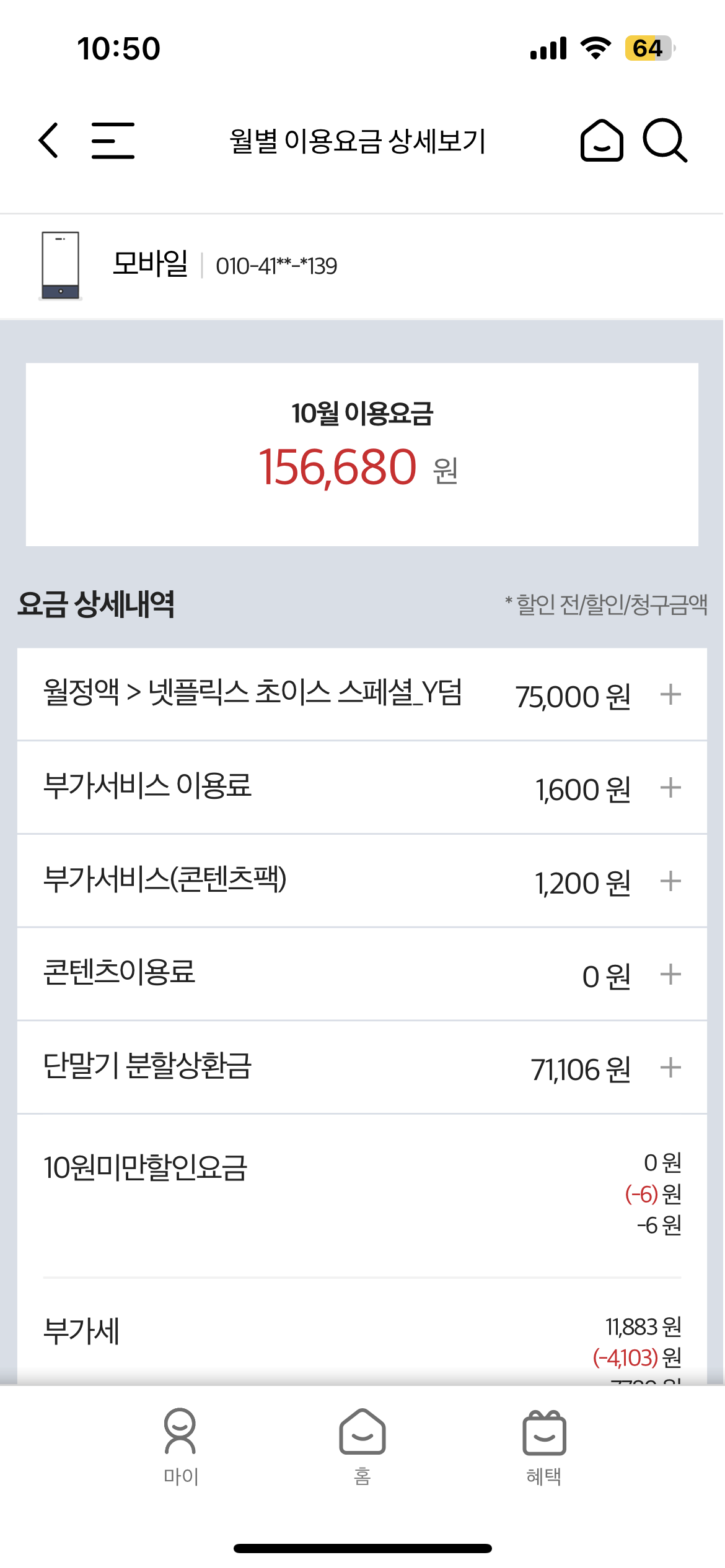Tap the home icon in header

[x=601, y=141]
